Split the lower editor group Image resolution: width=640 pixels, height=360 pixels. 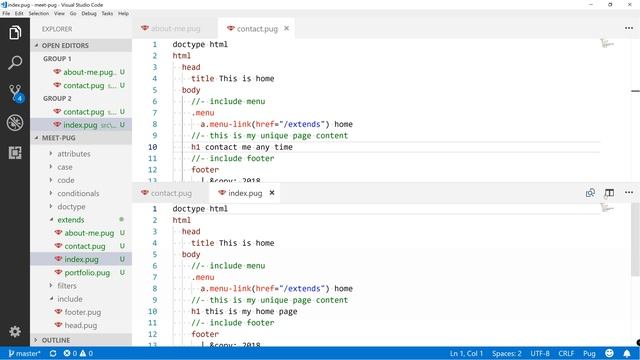[x=609, y=193]
